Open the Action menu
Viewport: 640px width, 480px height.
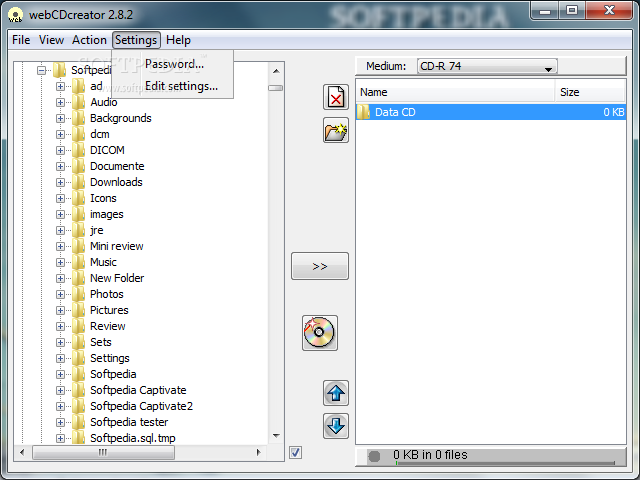pyautogui.click(x=89, y=40)
